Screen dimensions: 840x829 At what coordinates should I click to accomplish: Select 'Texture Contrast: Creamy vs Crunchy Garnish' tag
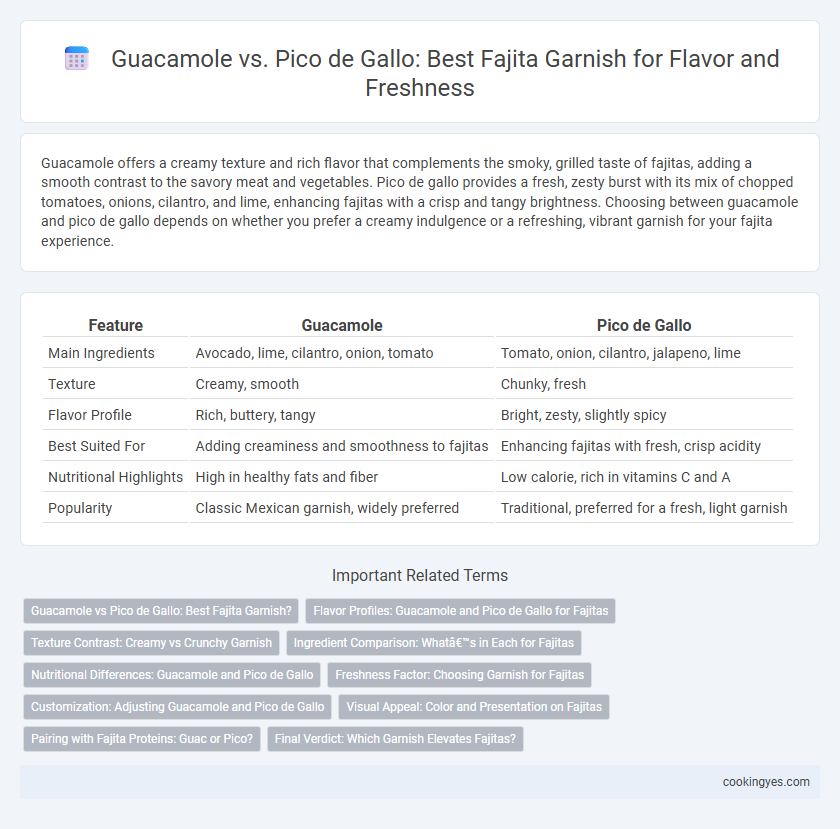tap(151, 643)
